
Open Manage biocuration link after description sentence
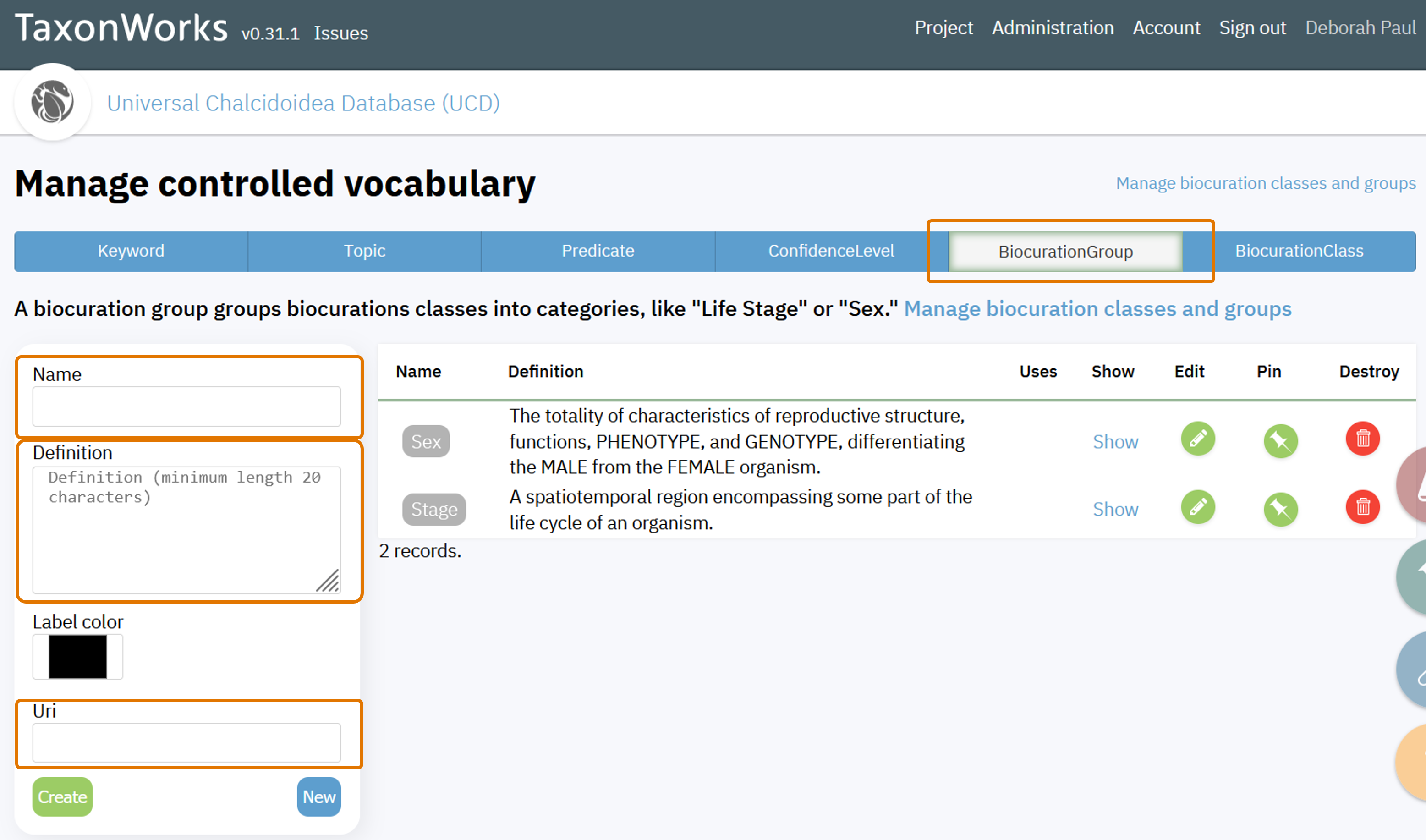tap(1097, 309)
